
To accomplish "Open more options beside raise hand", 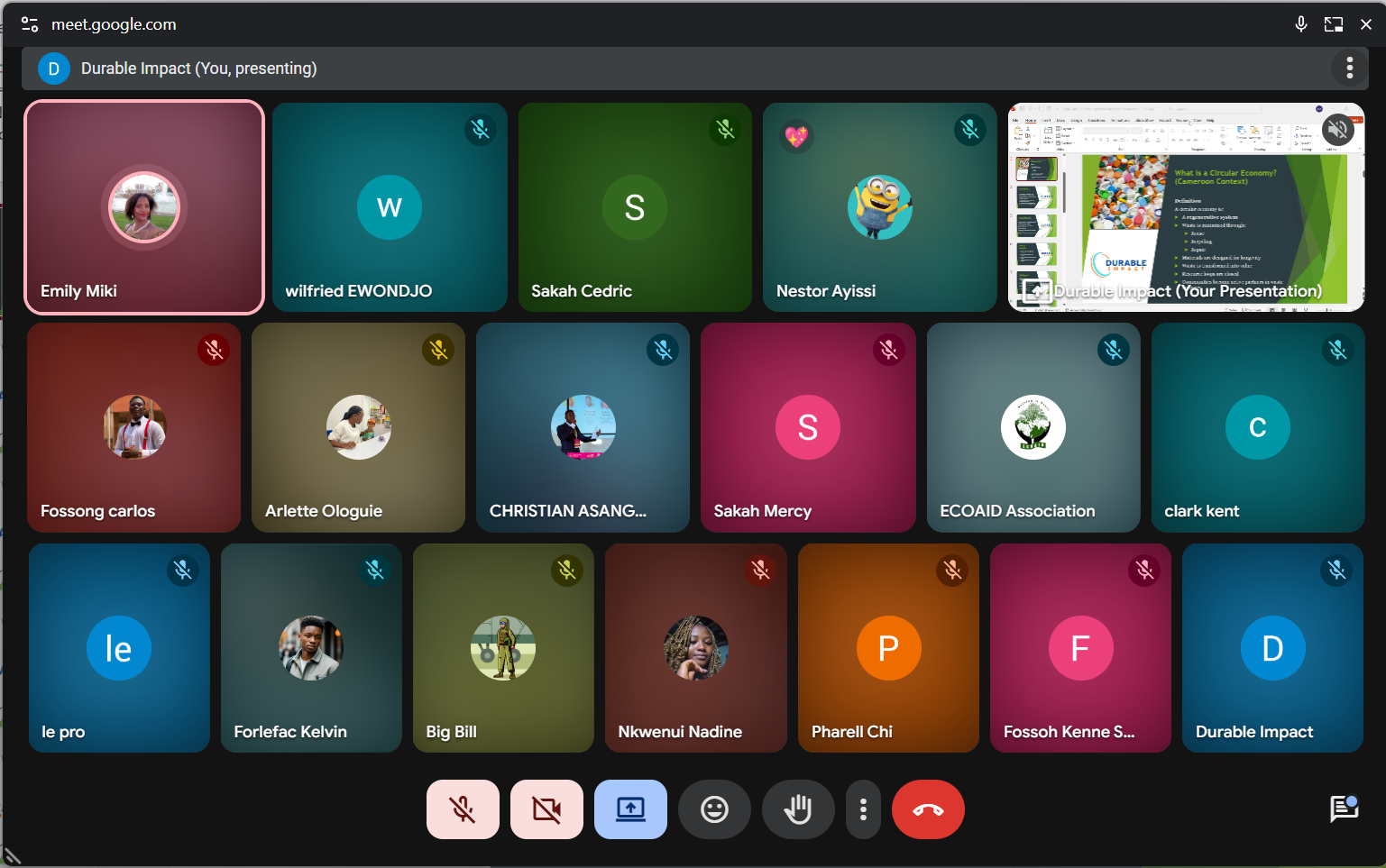I will click(x=863, y=809).
